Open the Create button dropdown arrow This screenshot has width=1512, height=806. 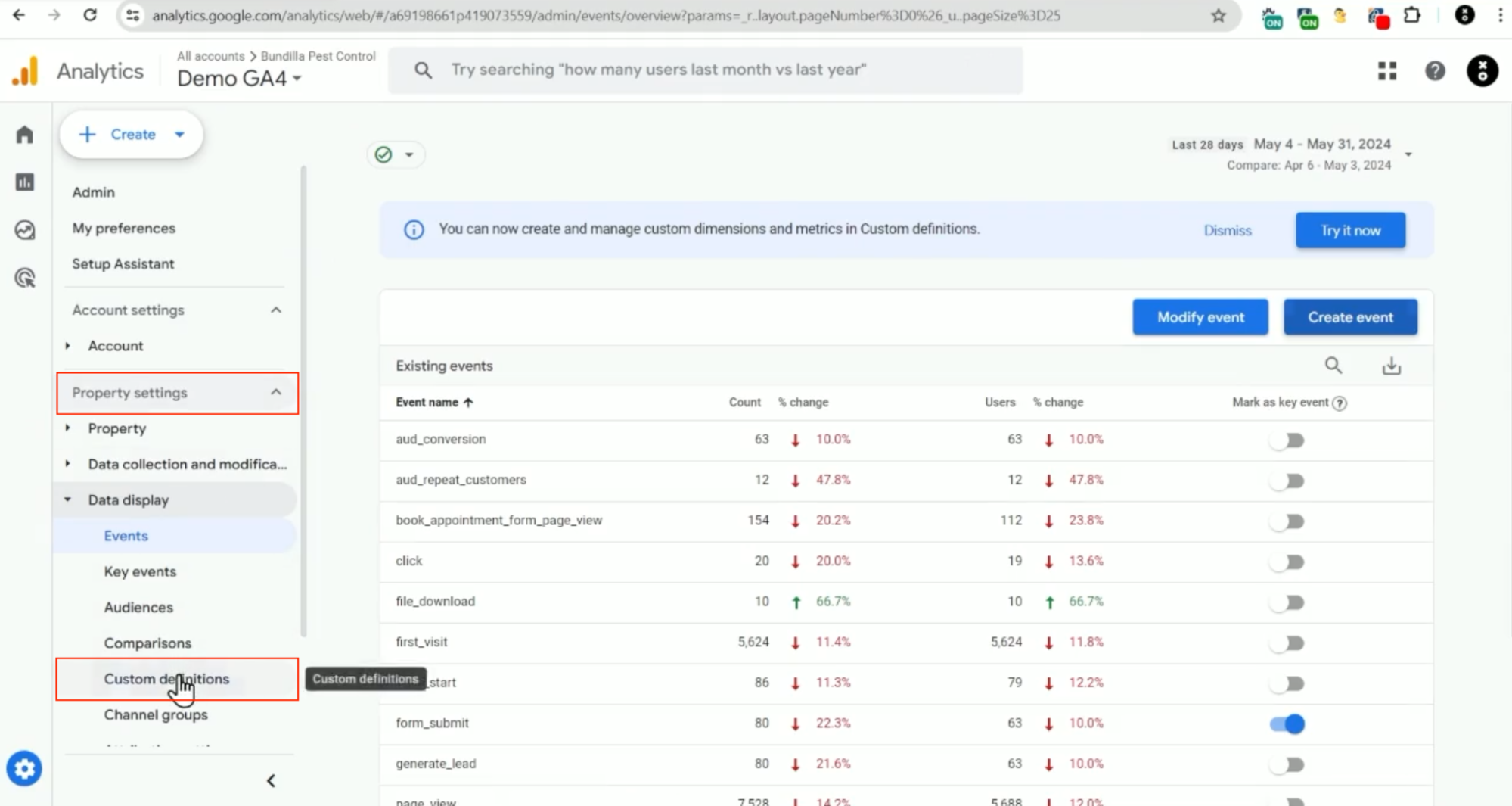pos(179,135)
